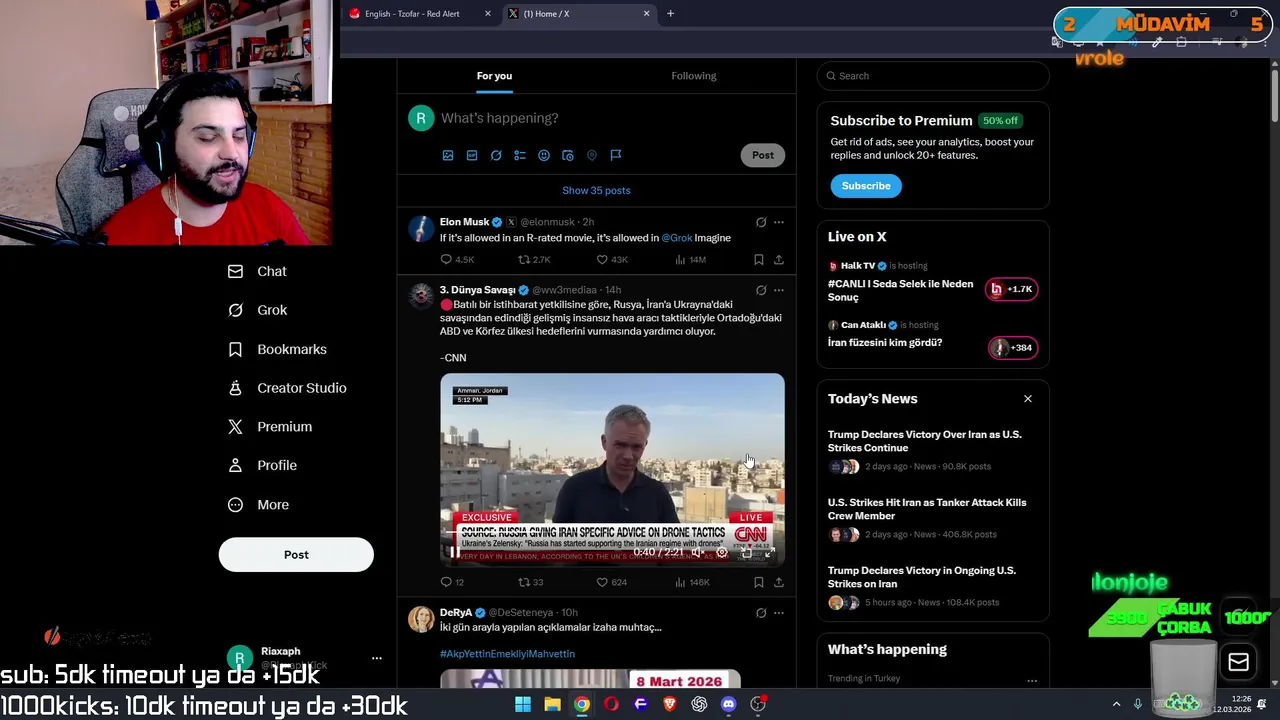The height and width of the screenshot is (720, 1280).
Task: Open video settings gear on CNN clip
Action: 722,552
